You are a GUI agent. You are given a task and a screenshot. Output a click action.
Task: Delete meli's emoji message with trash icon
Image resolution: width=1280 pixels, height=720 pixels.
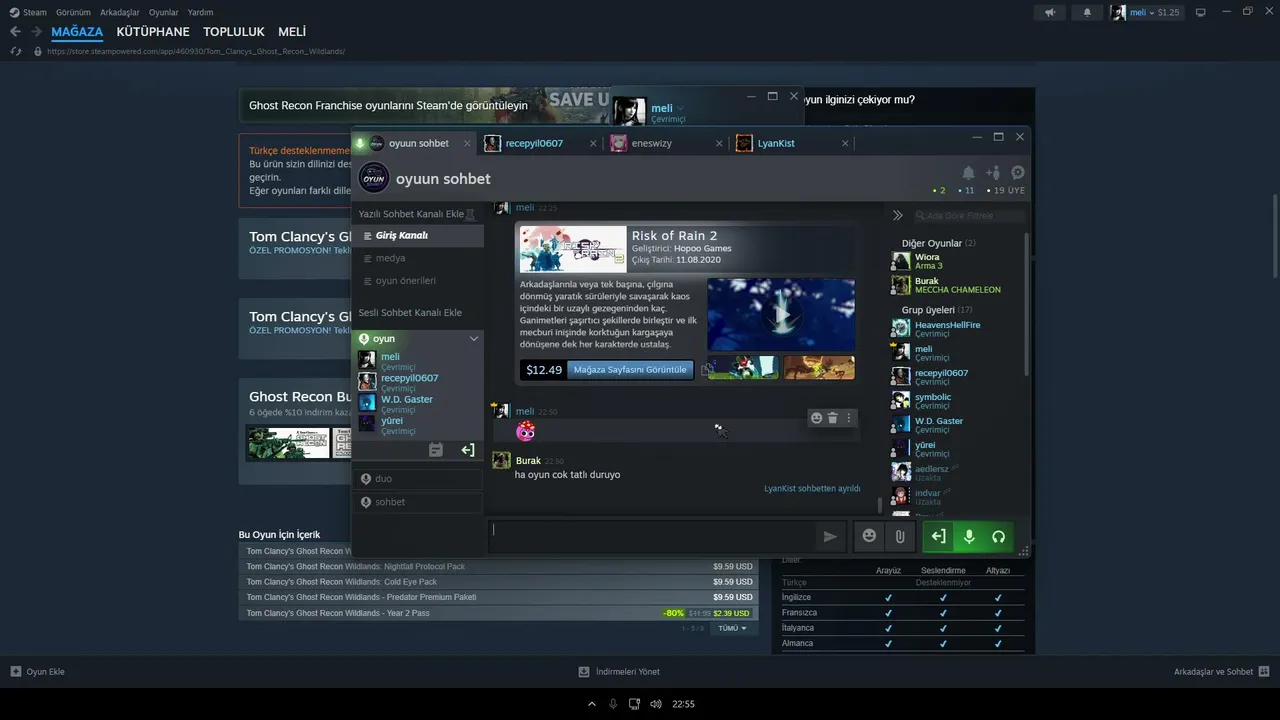click(x=832, y=418)
